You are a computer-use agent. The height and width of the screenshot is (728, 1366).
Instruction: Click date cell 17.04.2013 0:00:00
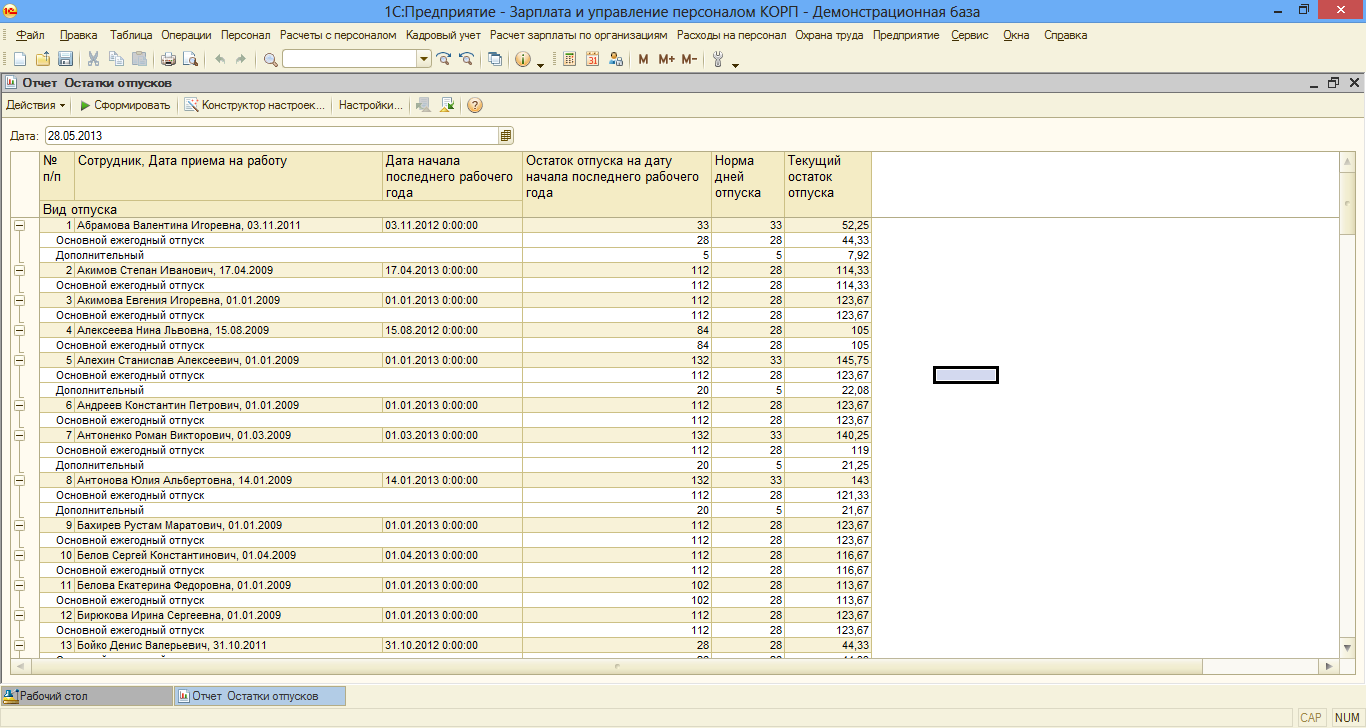453,270
